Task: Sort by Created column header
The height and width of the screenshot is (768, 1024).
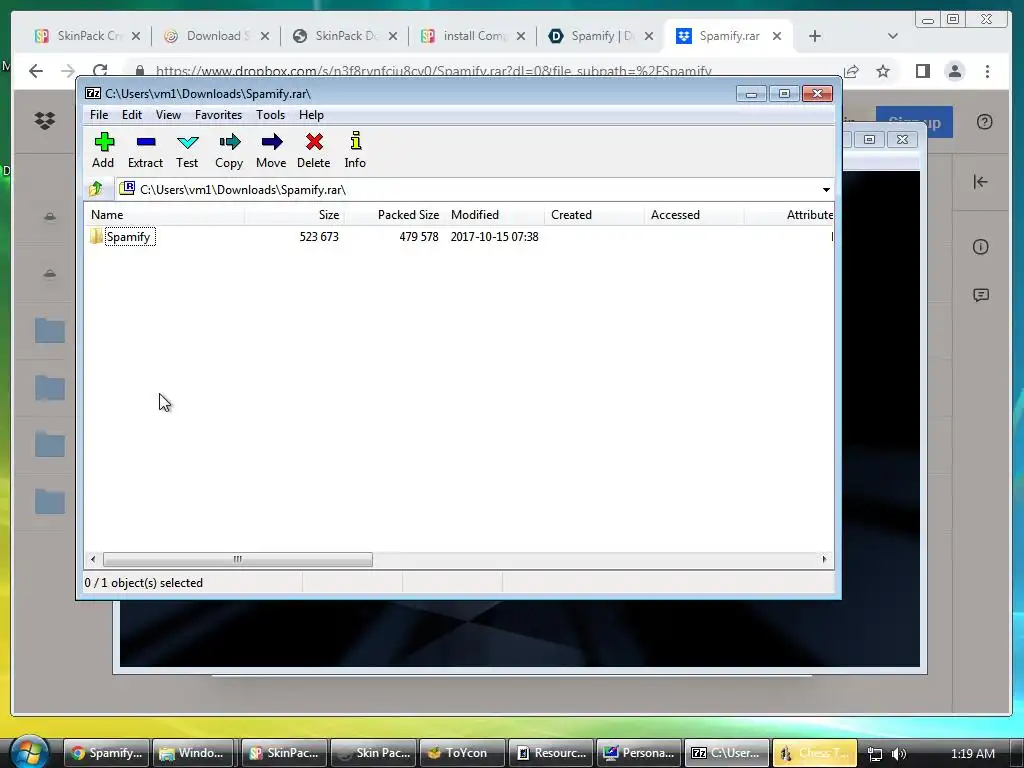Action: [594, 215]
